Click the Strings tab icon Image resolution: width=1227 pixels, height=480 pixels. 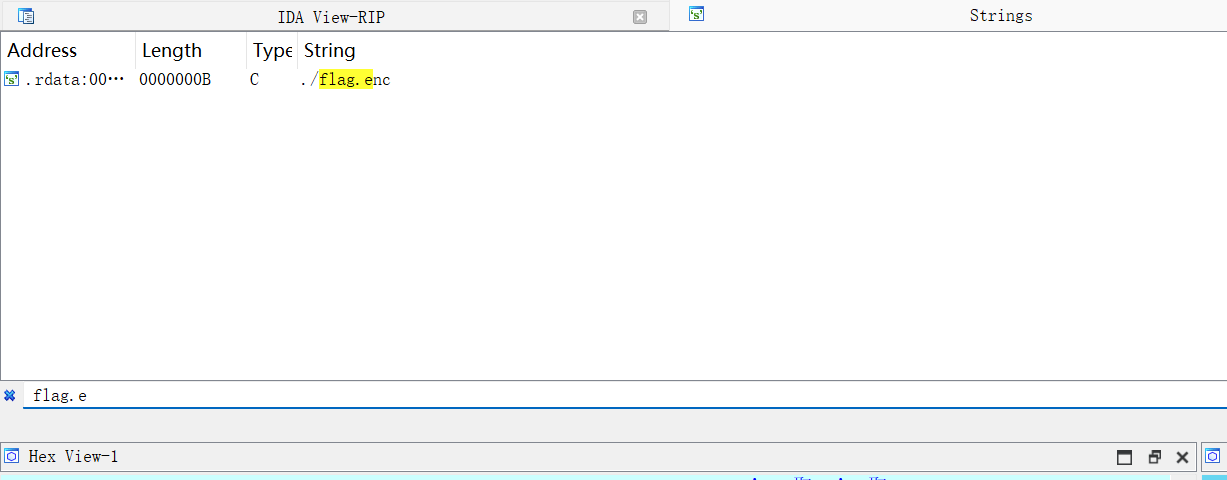click(x=697, y=14)
